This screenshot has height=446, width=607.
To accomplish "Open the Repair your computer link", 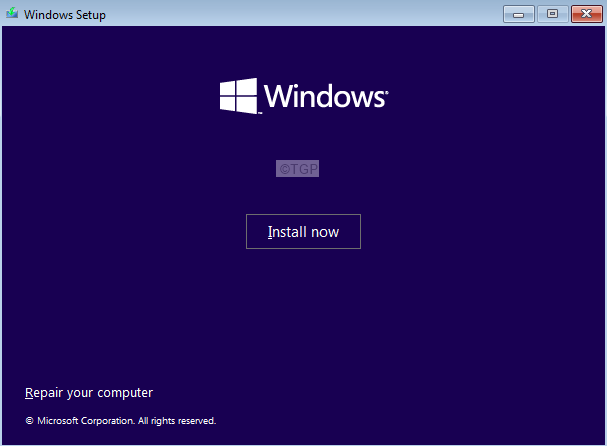I will click(x=88, y=393).
